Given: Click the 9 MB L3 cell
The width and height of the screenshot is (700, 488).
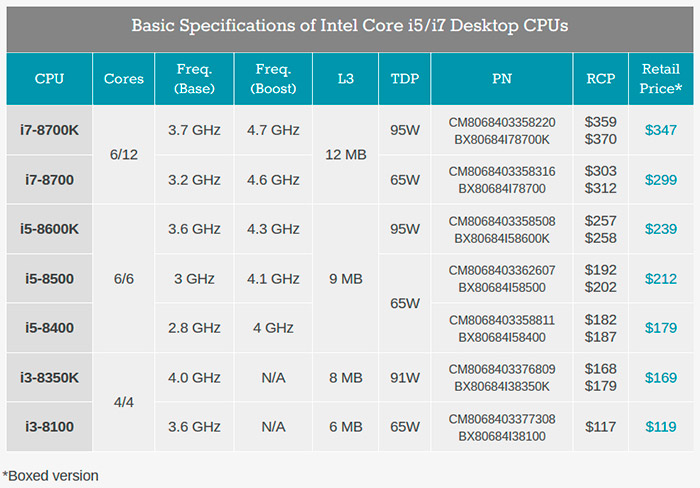Looking at the screenshot, I should 346,279.
